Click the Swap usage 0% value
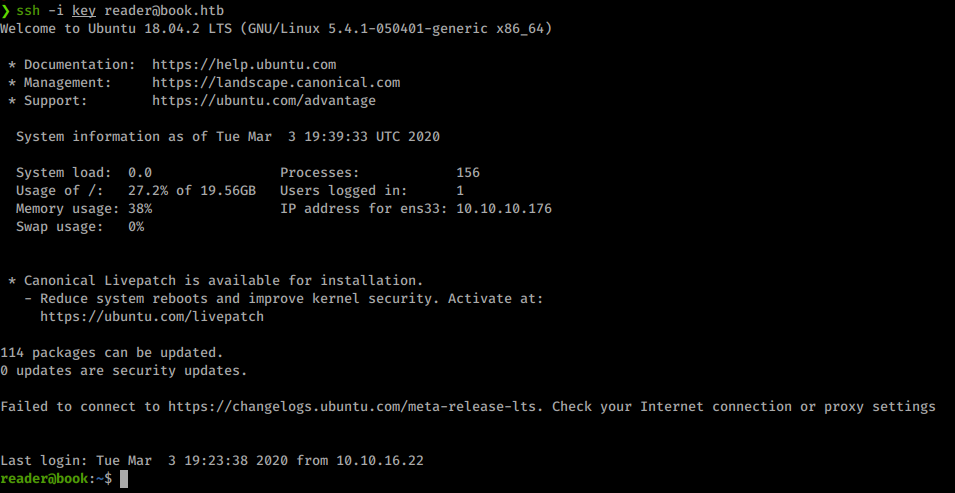The image size is (955, 493). coord(136,227)
